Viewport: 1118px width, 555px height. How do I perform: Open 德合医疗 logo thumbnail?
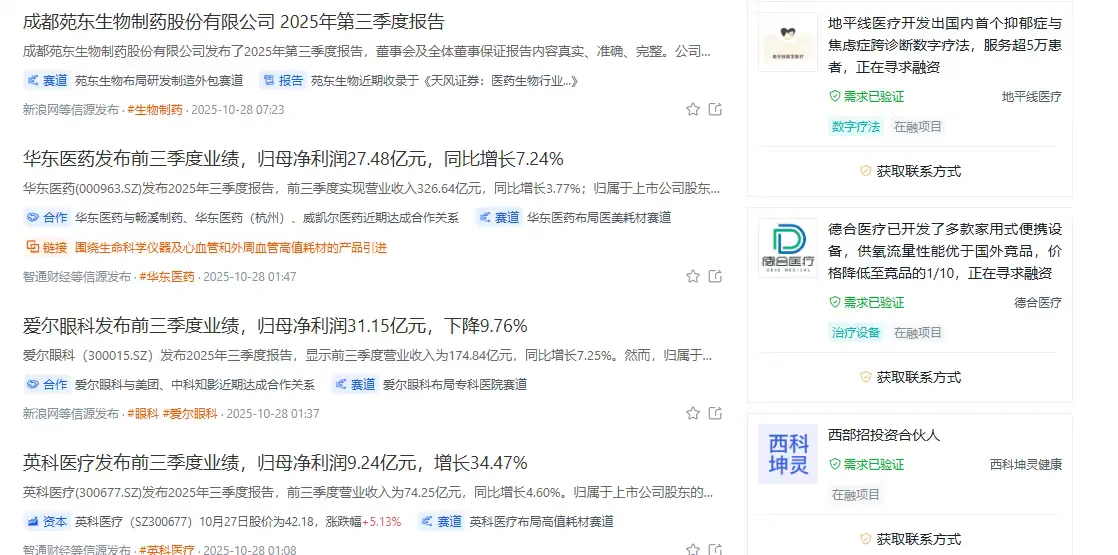pyautogui.click(x=787, y=248)
